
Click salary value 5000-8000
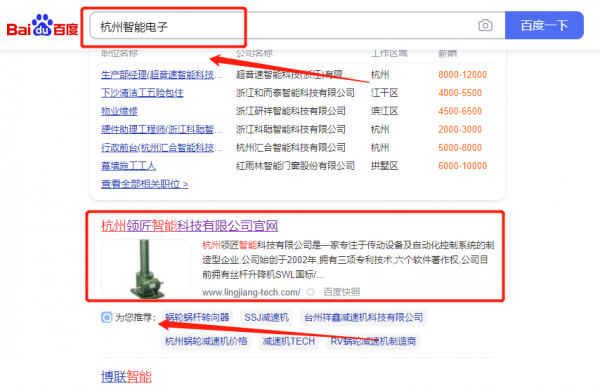pos(460,148)
